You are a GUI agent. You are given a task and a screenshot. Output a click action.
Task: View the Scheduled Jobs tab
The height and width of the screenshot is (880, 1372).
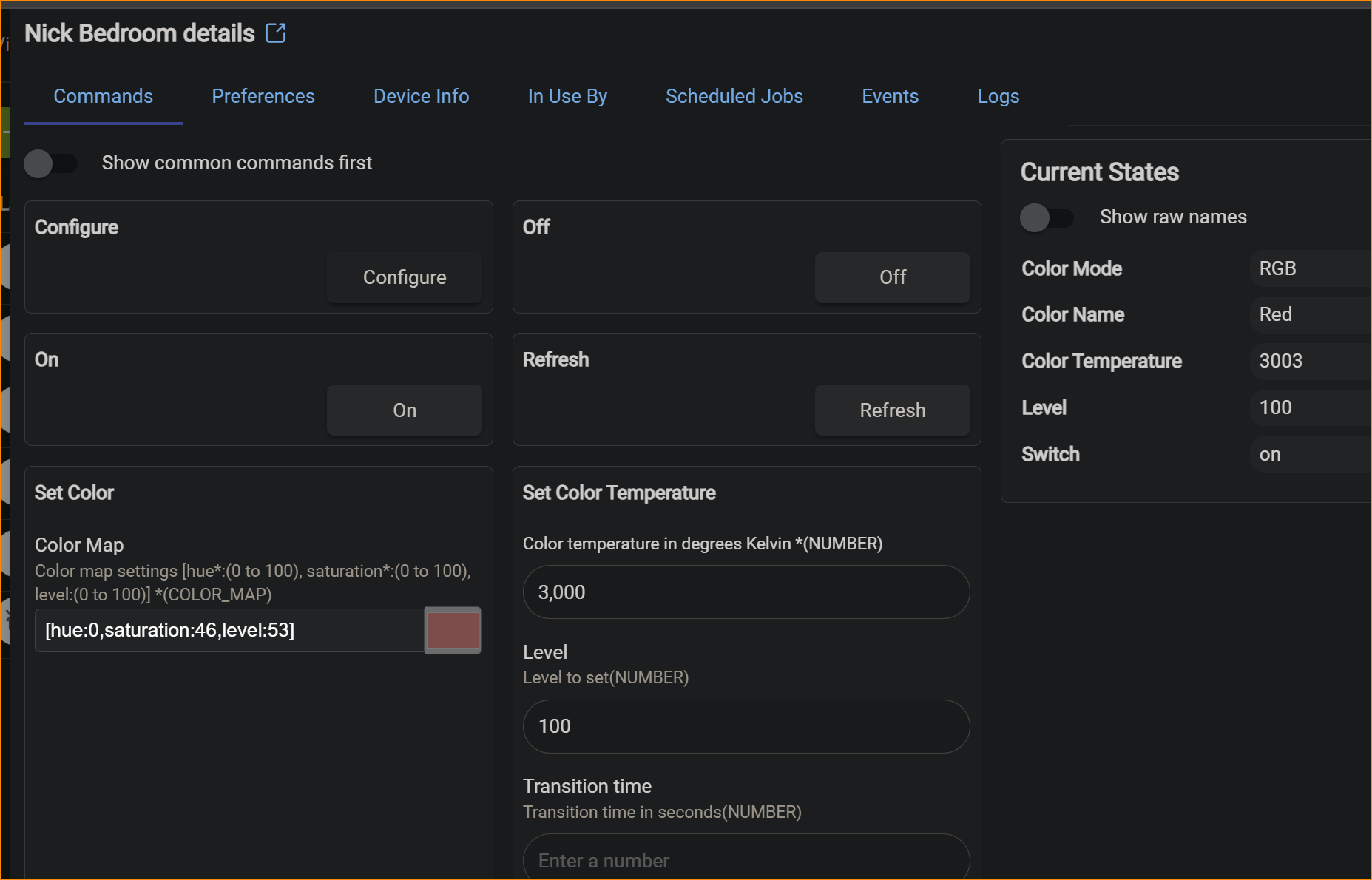(x=734, y=96)
